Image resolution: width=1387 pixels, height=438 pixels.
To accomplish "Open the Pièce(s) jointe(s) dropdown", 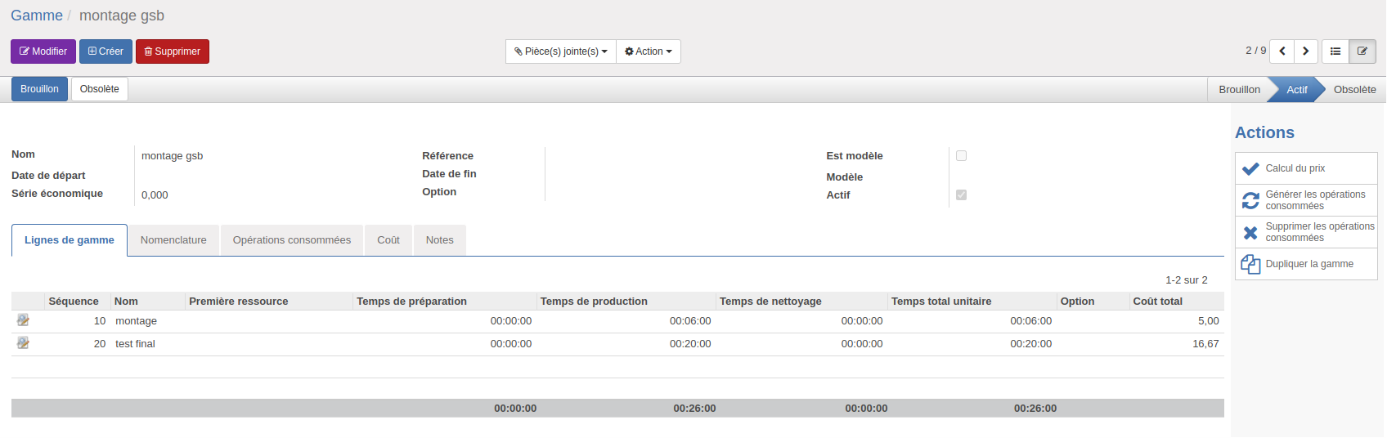I will (x=560, y=51).
